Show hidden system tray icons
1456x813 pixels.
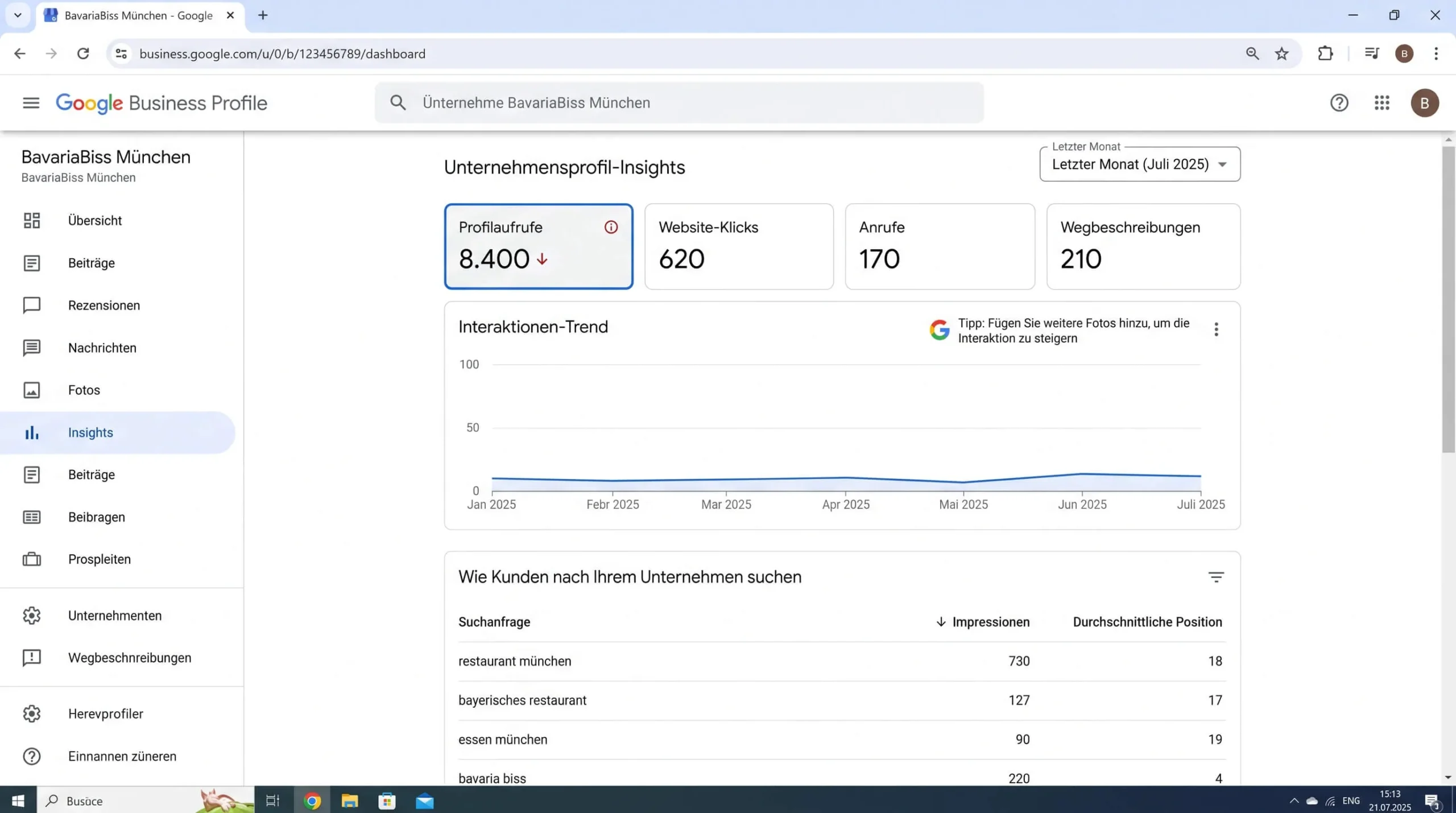1294,800
